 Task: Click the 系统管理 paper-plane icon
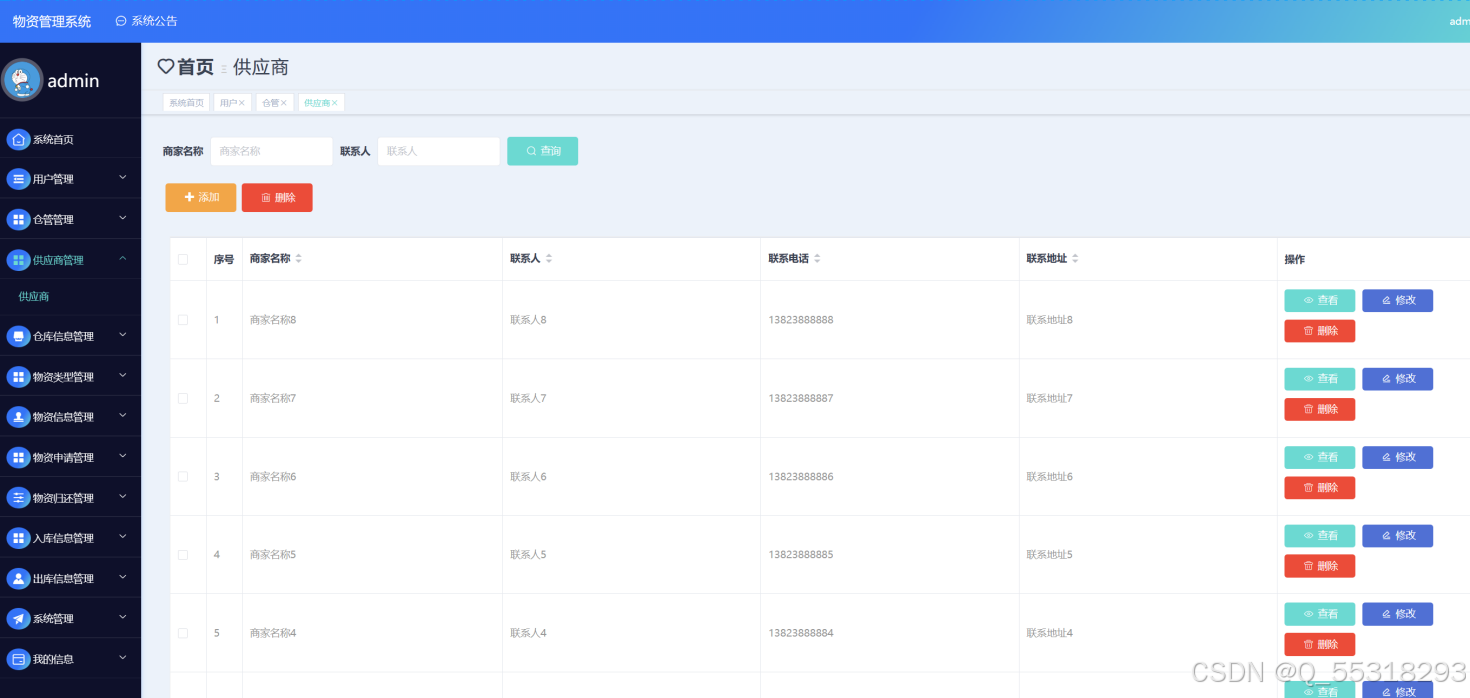click(18, 619)
